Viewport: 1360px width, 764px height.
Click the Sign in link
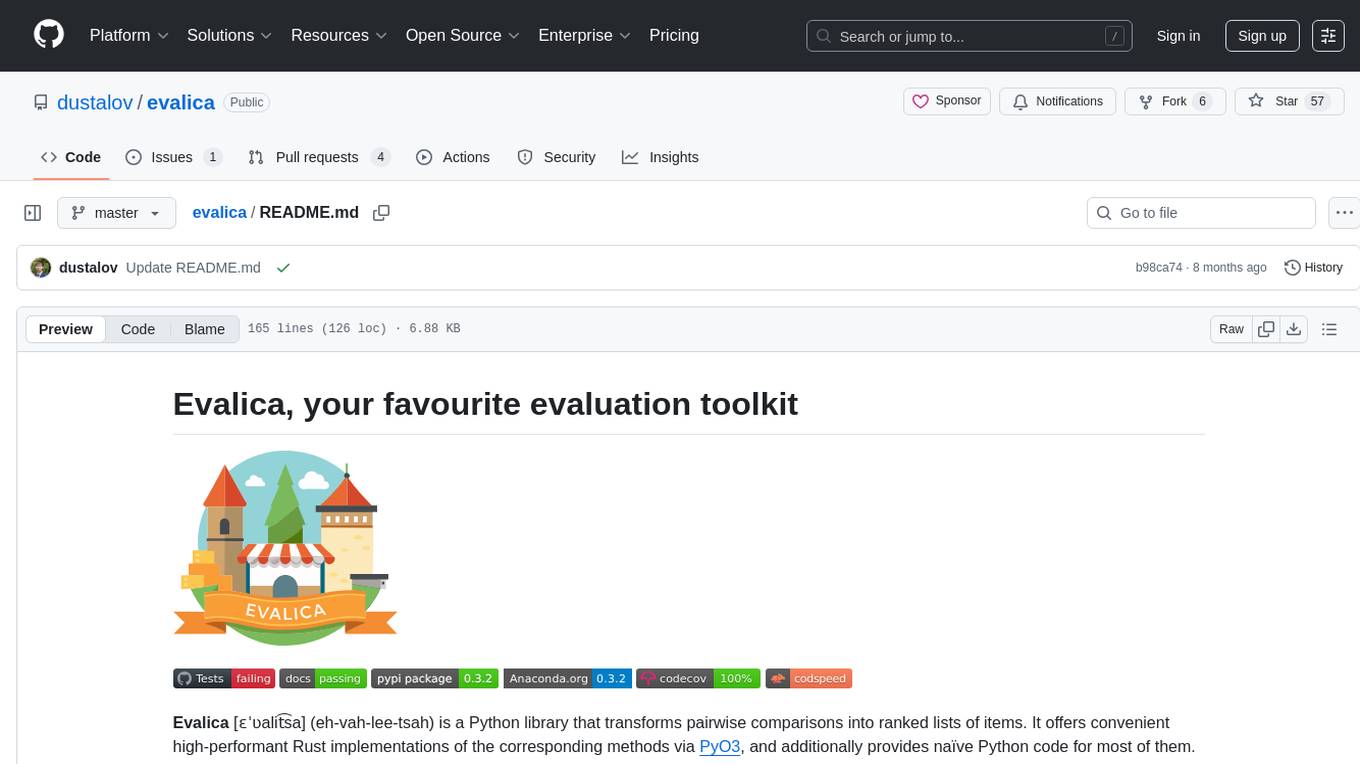coord(1178,36)
